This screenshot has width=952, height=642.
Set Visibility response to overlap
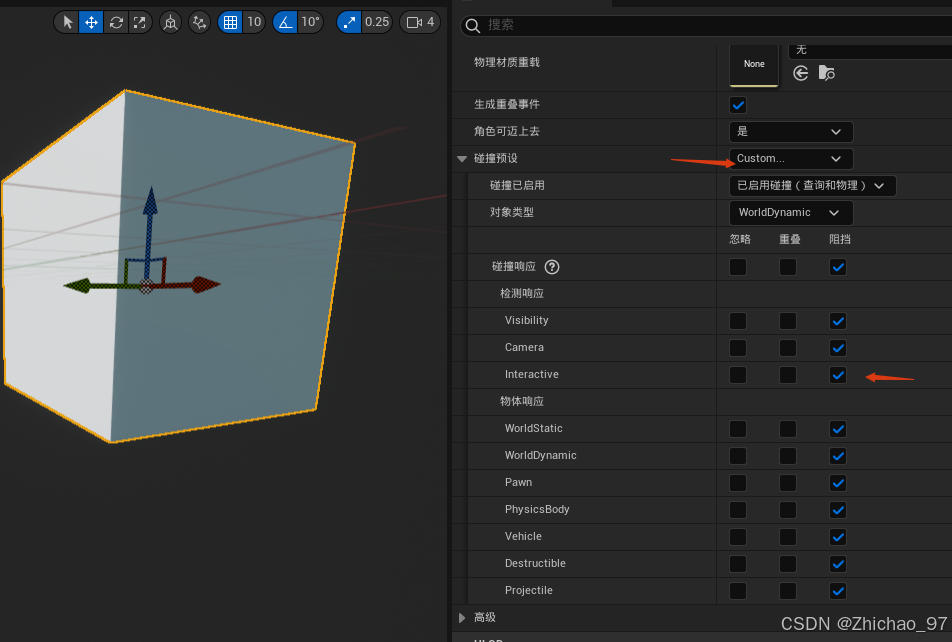tap(788, 321)
